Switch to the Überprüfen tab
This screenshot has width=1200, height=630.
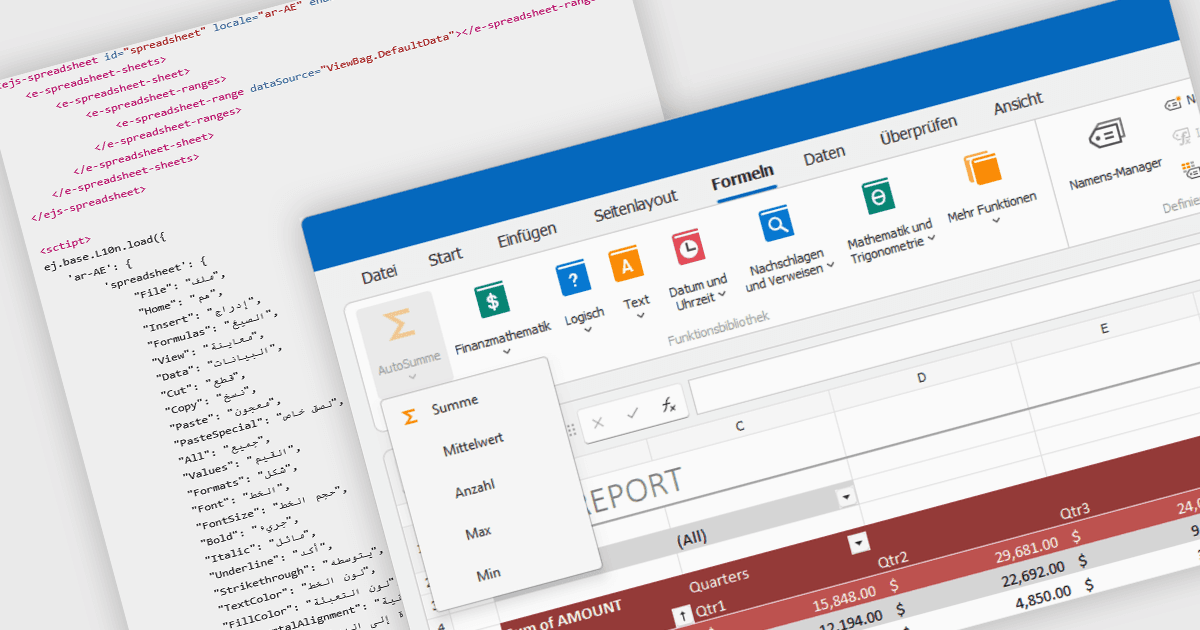(918, 131)
